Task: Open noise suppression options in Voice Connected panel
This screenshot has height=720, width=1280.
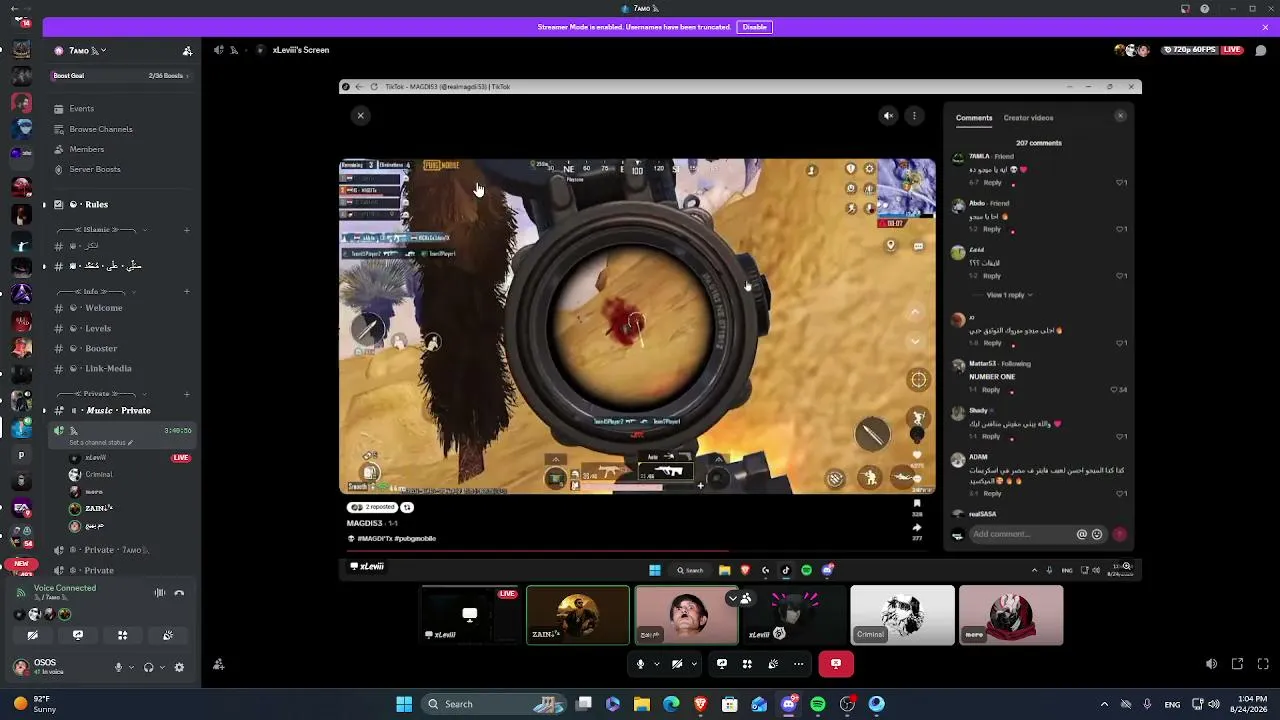Action: [x=160, y=593]
